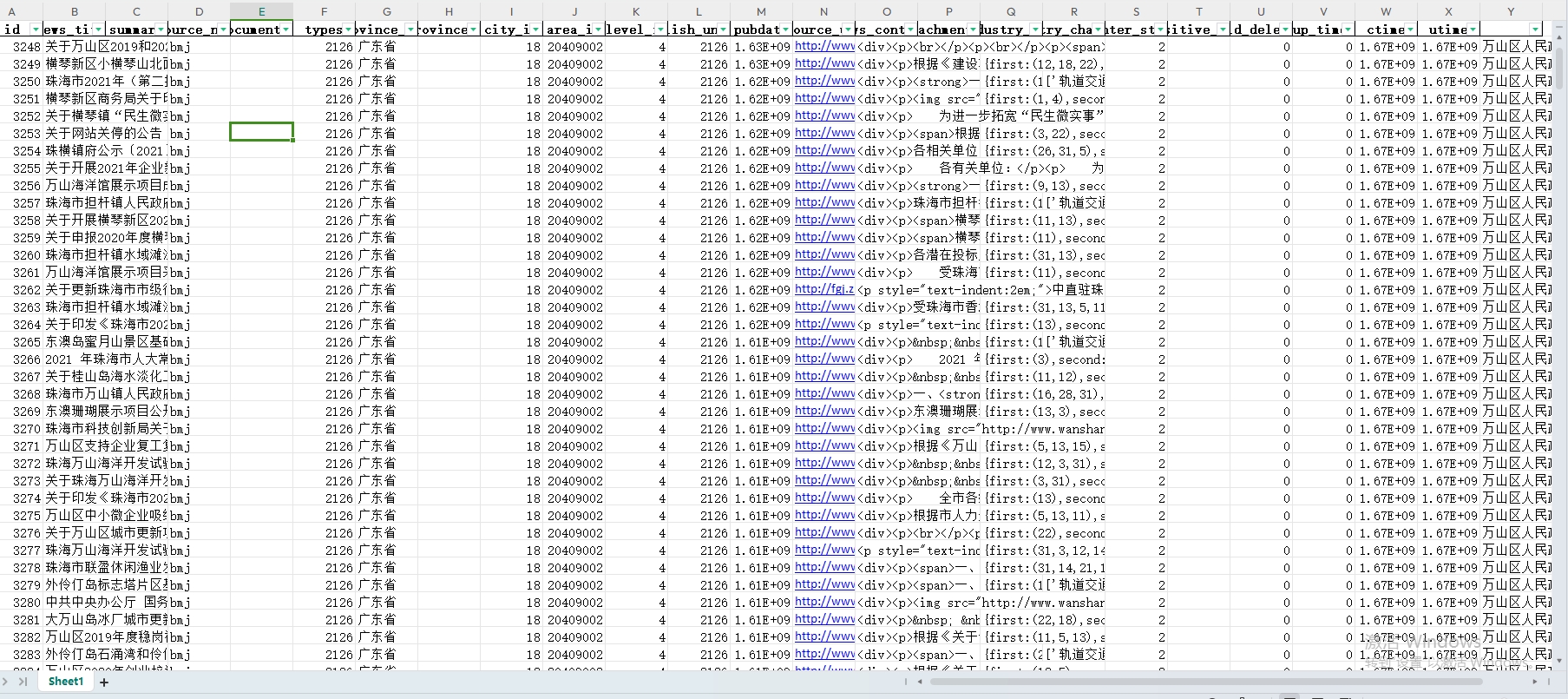Open the source URL link in row 3253
1568x699 pixels.
pyautogui.click(x=824, y=133)
